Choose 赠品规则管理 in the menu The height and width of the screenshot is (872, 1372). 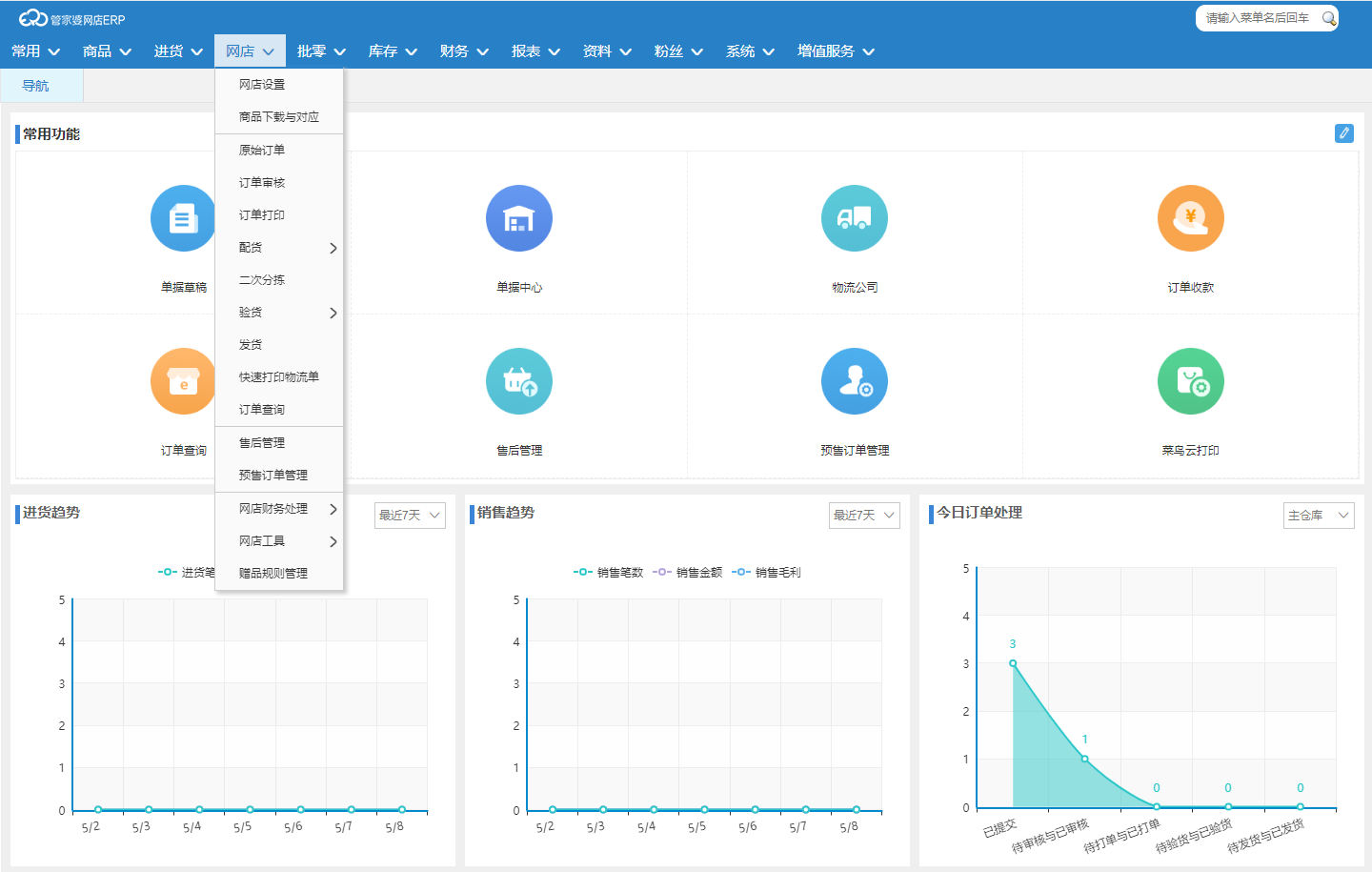coord(279,574)
